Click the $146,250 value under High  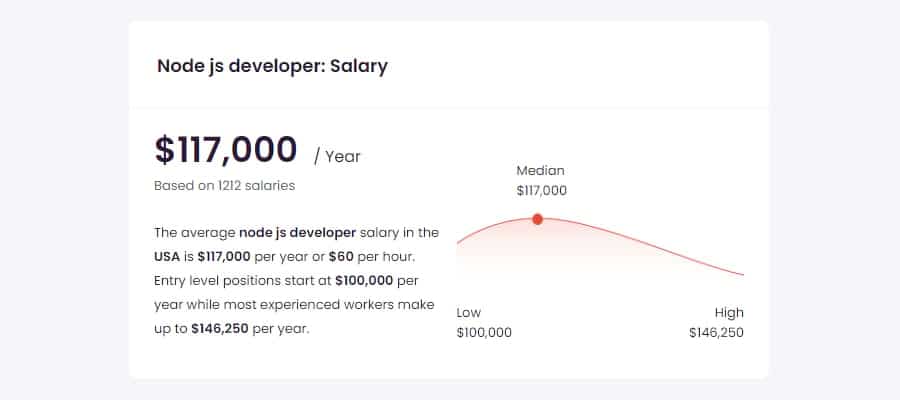coord(716,332)
